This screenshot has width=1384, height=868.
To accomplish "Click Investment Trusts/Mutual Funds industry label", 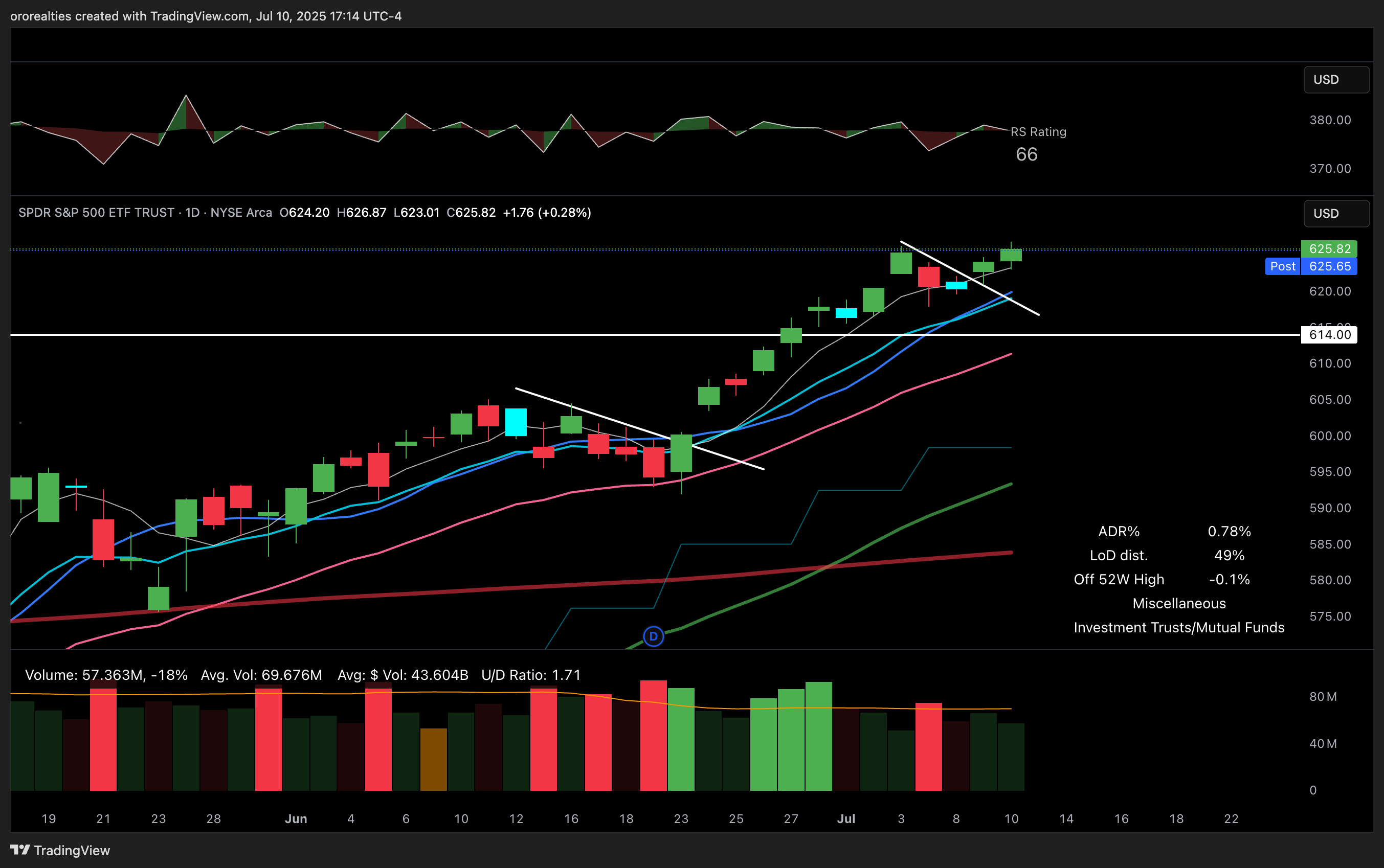I will (x=1179, y=627).
